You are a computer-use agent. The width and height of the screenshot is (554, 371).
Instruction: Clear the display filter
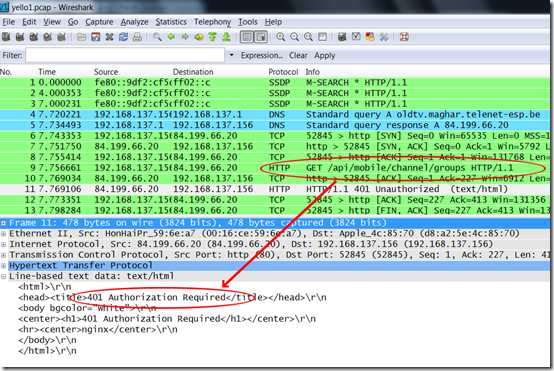point(298,55)
